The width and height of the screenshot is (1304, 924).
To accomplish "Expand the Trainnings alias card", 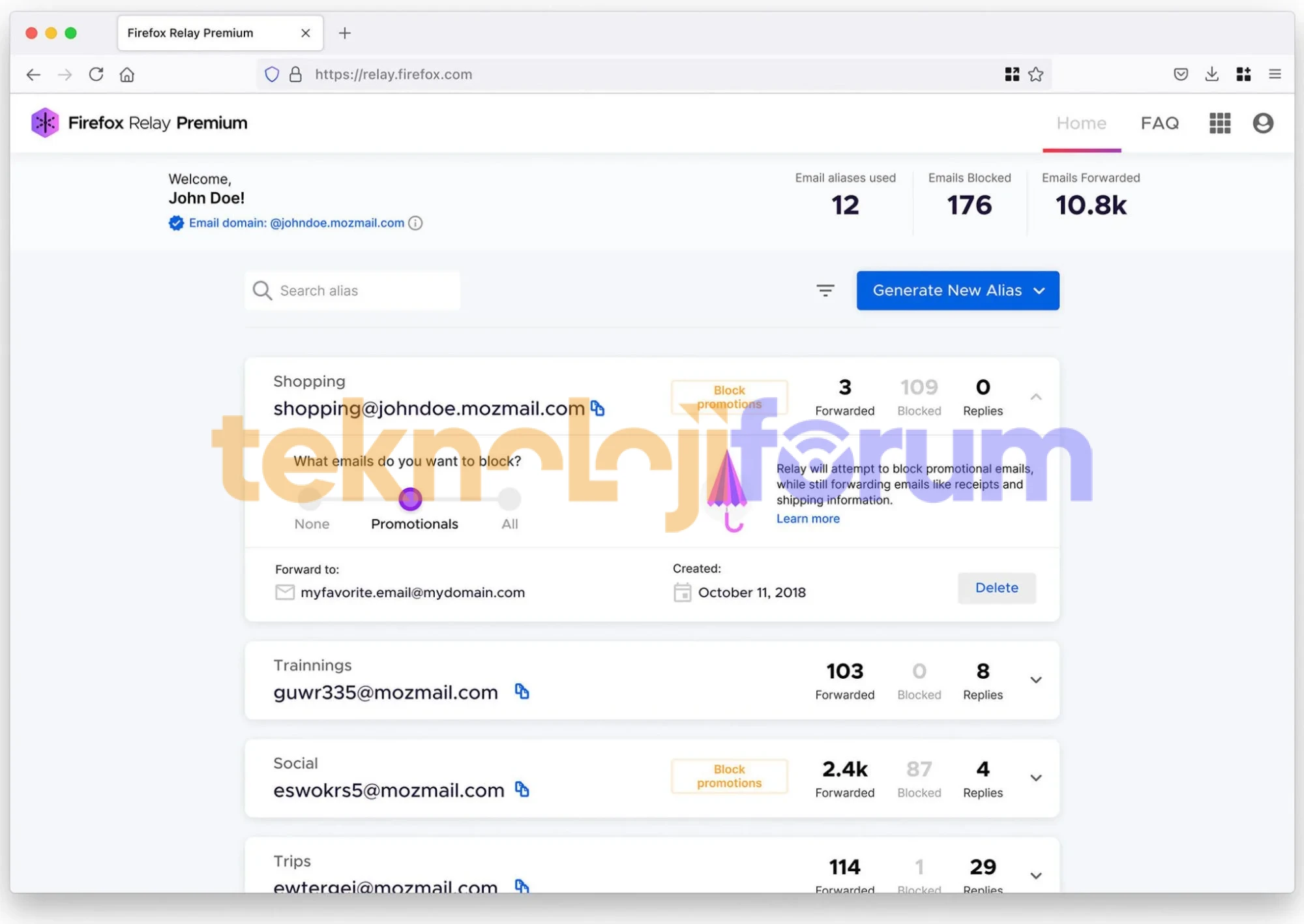I will click(x=1035, y=680).
